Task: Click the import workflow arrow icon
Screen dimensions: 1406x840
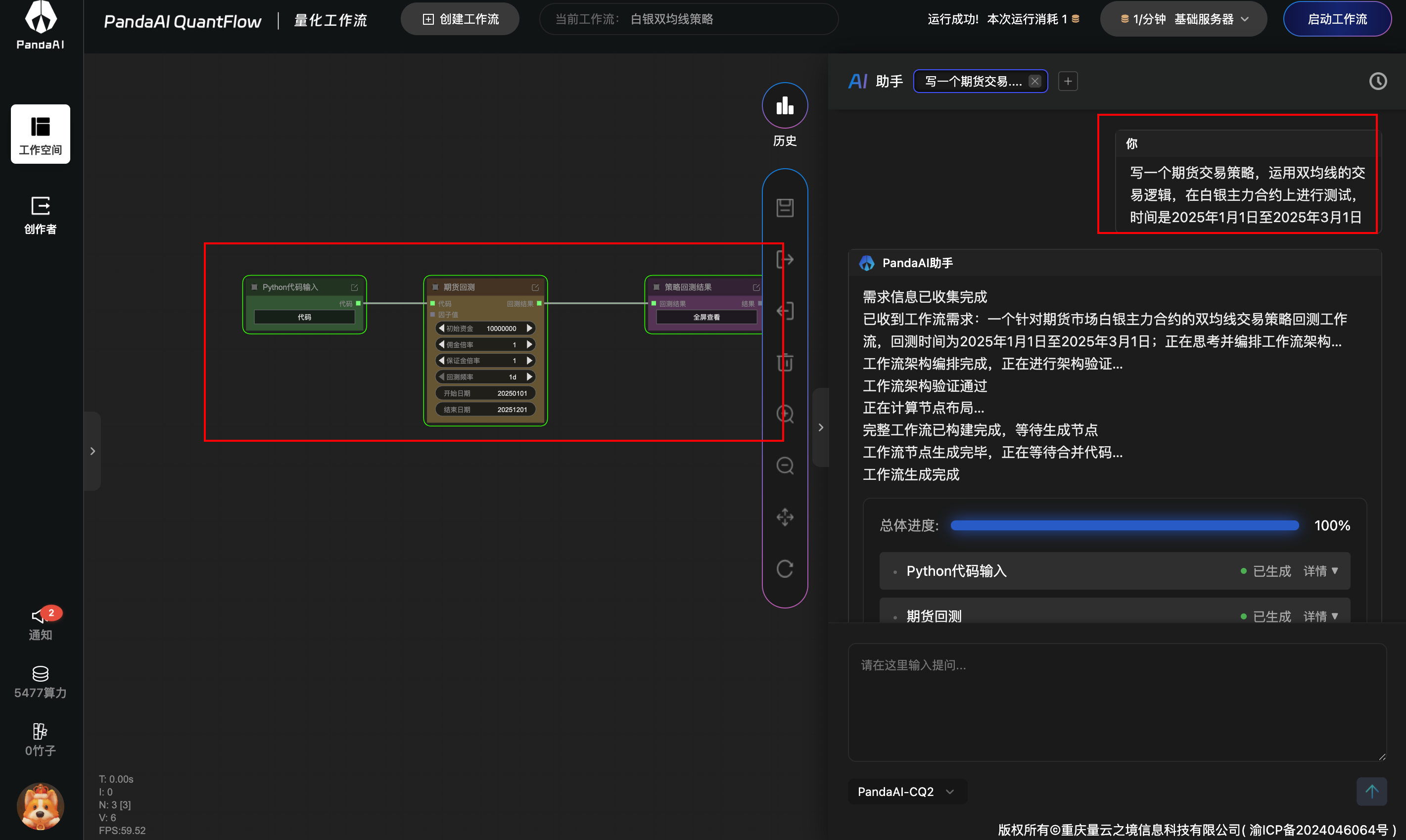Action: click(x=785, y=311)
